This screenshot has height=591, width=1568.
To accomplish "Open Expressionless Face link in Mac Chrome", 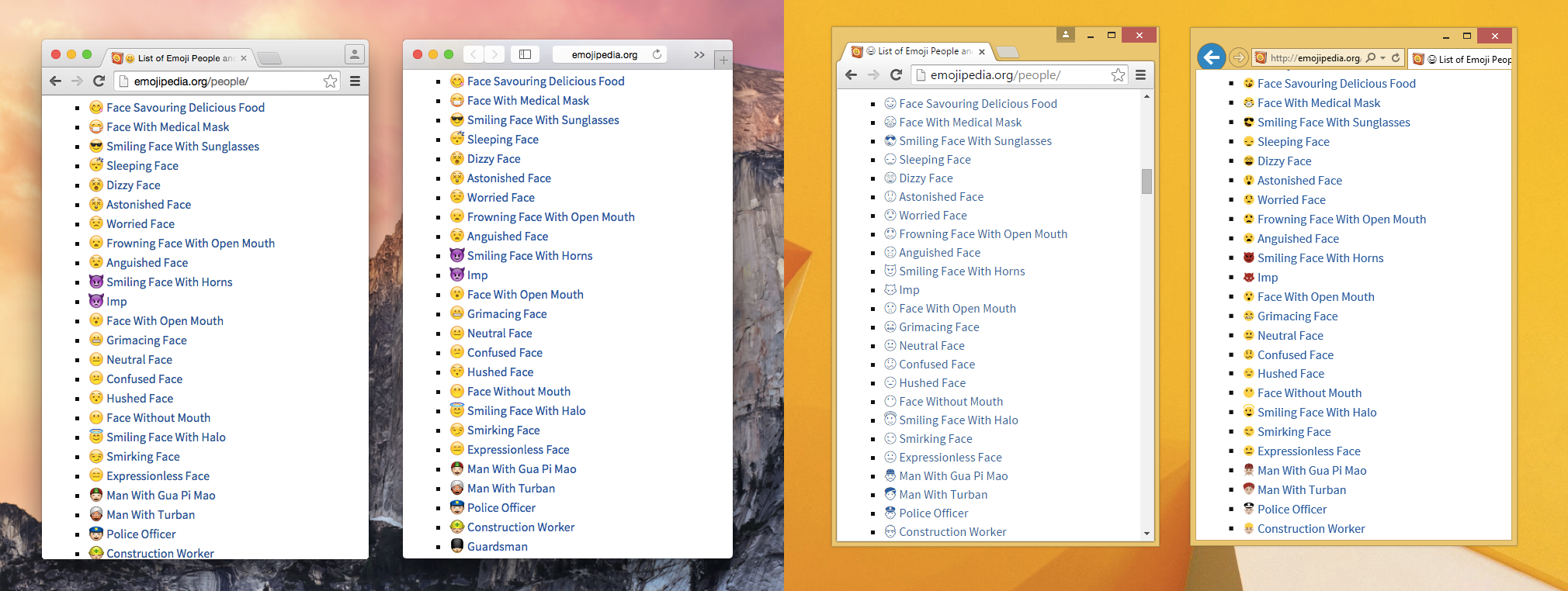I will (x=158, y=476).
